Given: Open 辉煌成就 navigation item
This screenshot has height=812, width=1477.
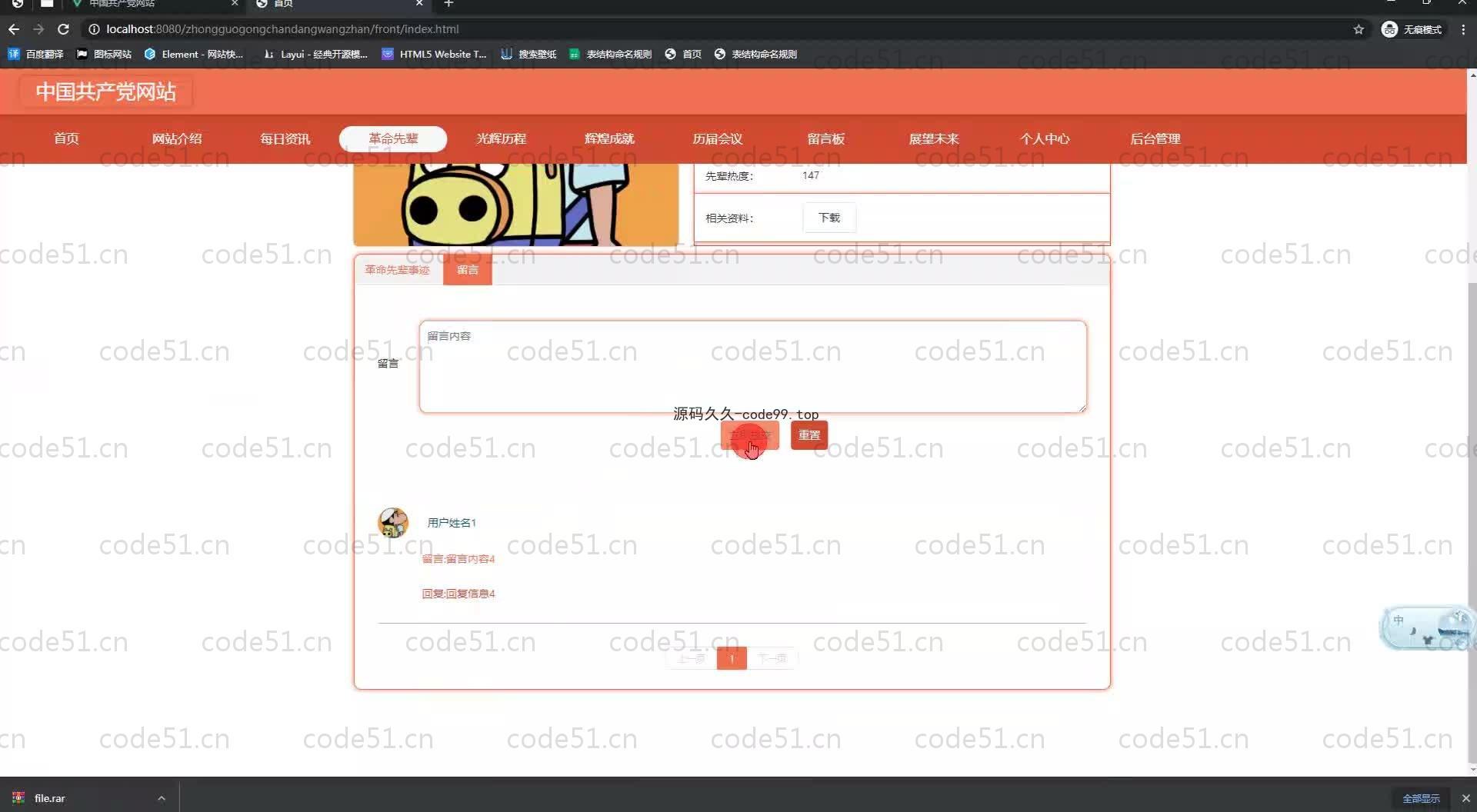Looking at the screenshot, I should tap(609, 138).
